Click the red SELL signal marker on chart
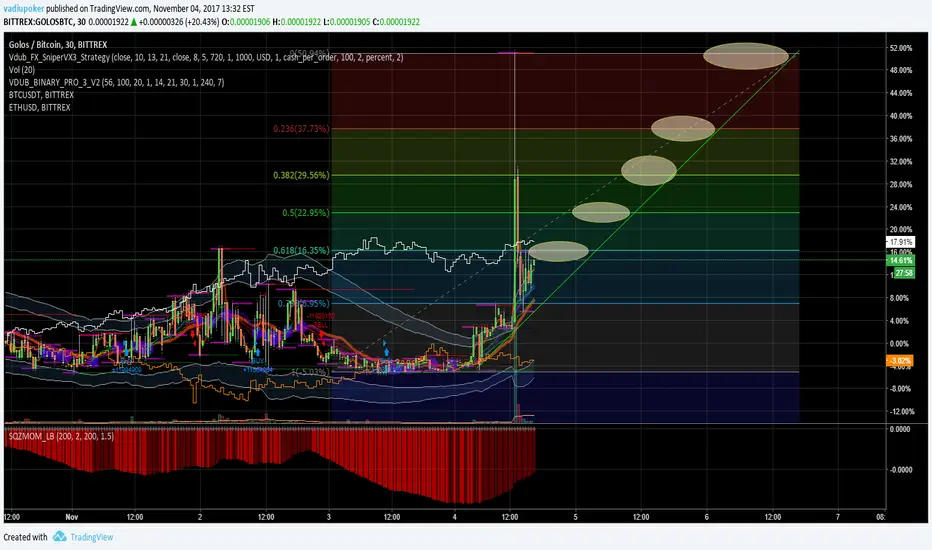The width and height of the screenshot is (932, 550). tap(320, 326)
